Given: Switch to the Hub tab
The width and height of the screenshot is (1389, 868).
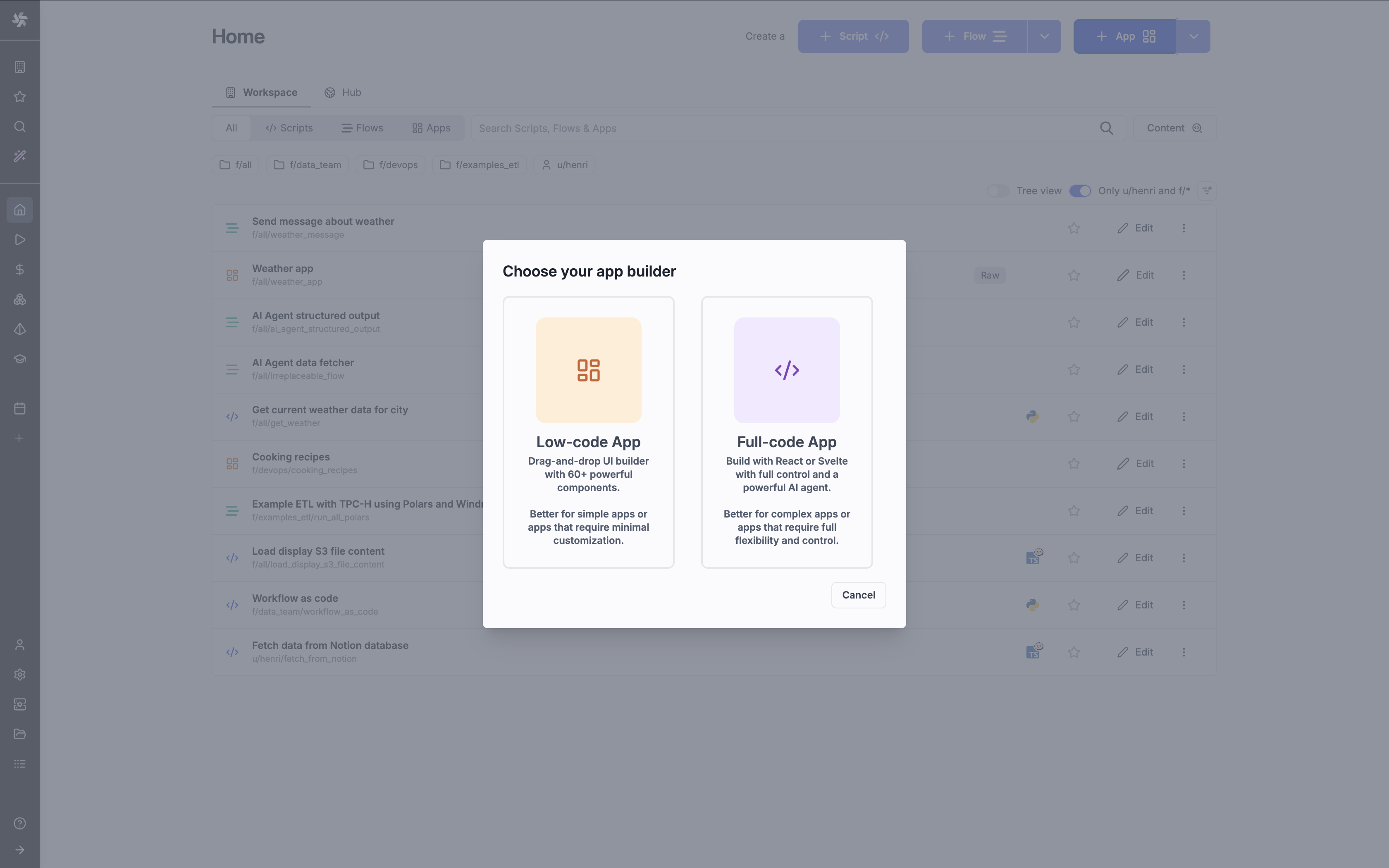Looking at the screenshot, I should tap(343, 93).
